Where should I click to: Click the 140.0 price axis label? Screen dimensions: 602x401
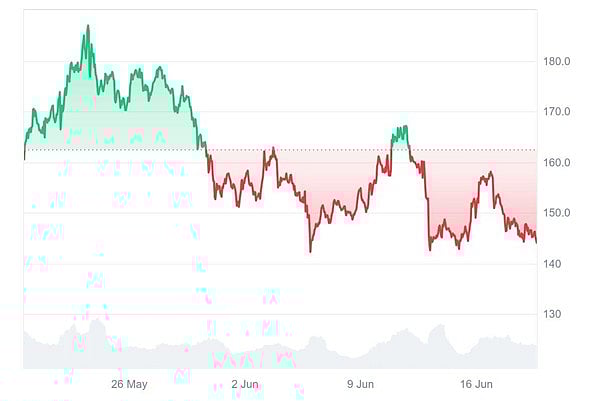pos(557,264)
